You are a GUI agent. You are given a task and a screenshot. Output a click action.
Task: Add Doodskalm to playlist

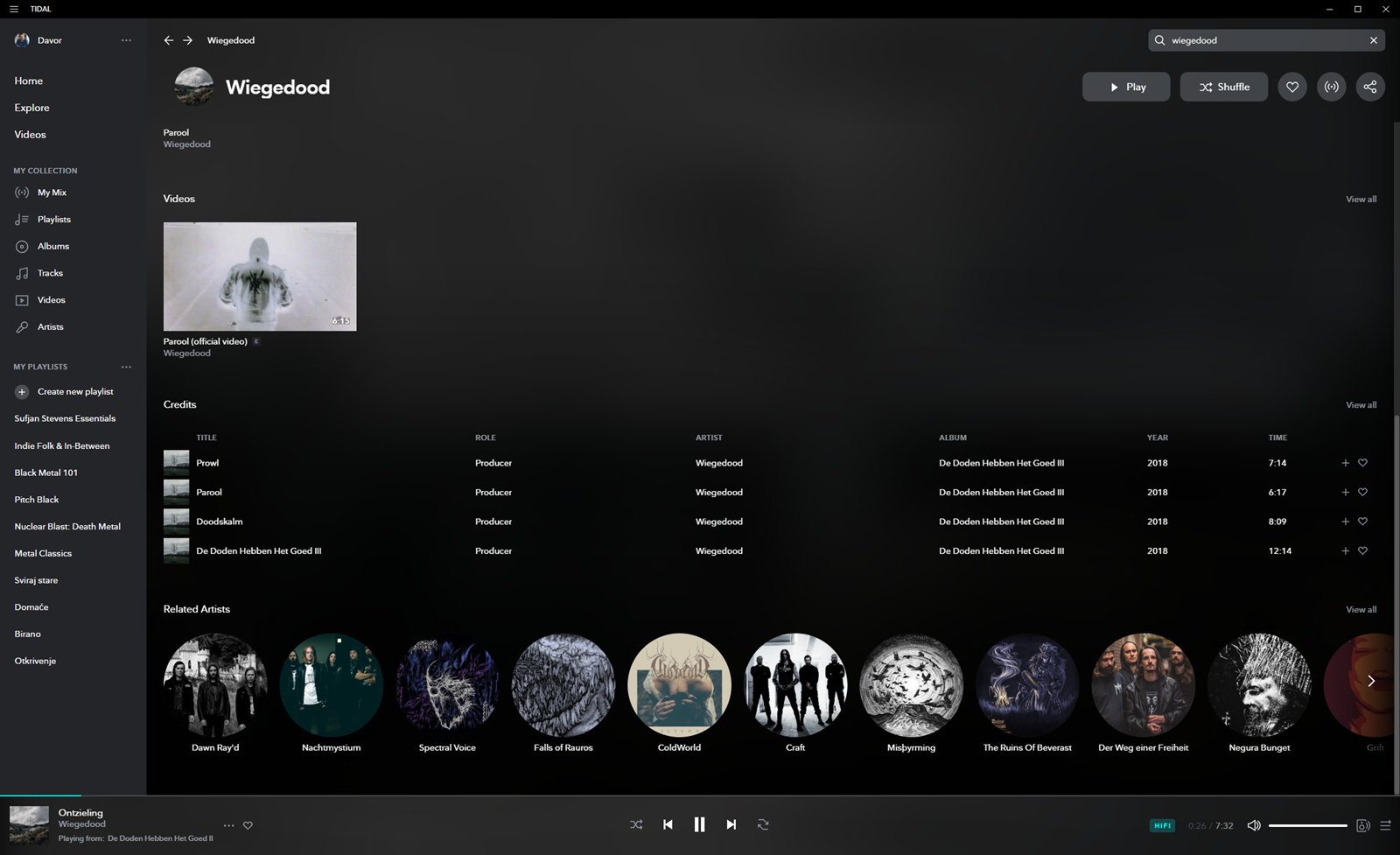[1345, 522]
